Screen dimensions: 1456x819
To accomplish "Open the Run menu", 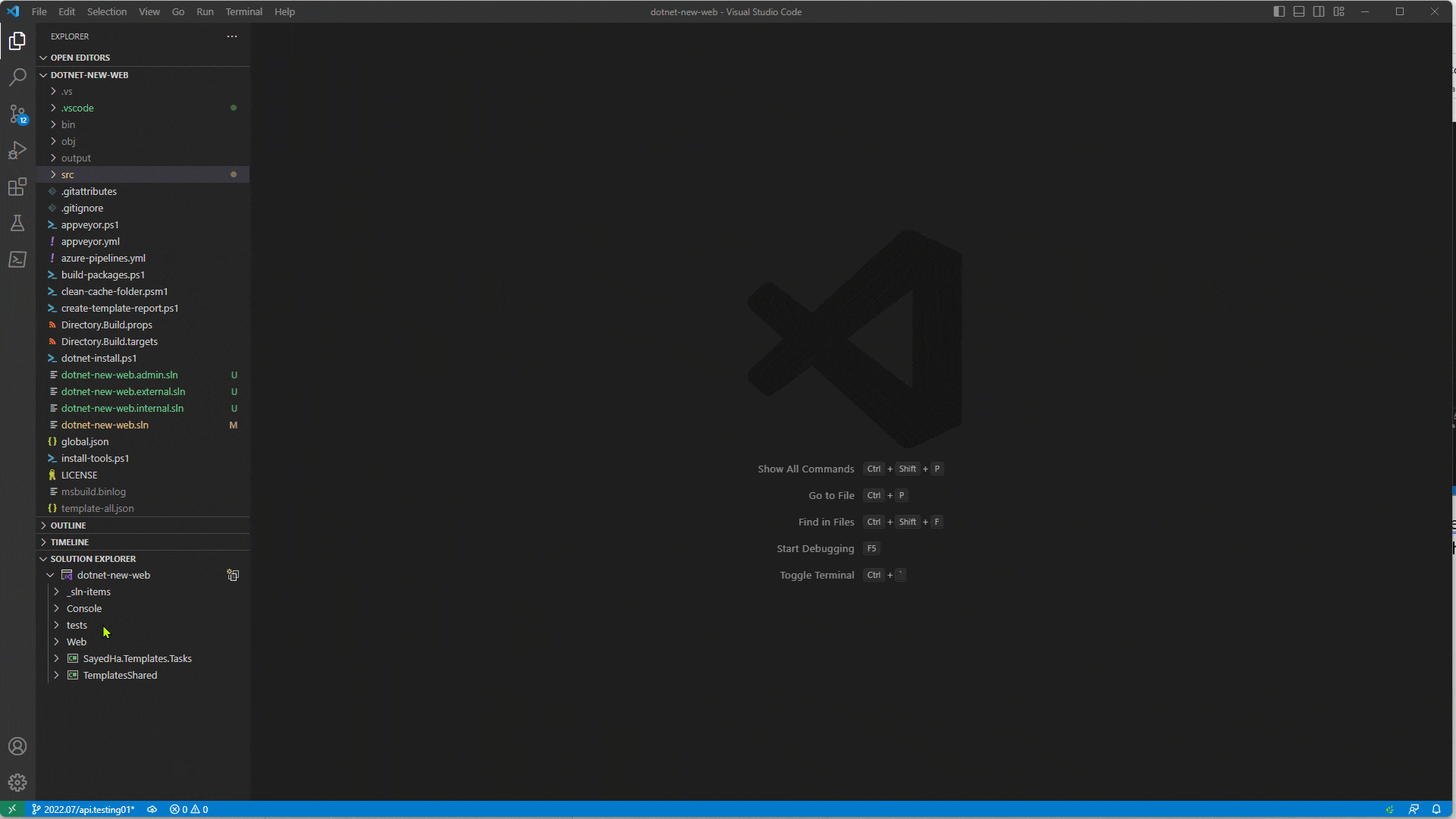I will click(204, 11).
